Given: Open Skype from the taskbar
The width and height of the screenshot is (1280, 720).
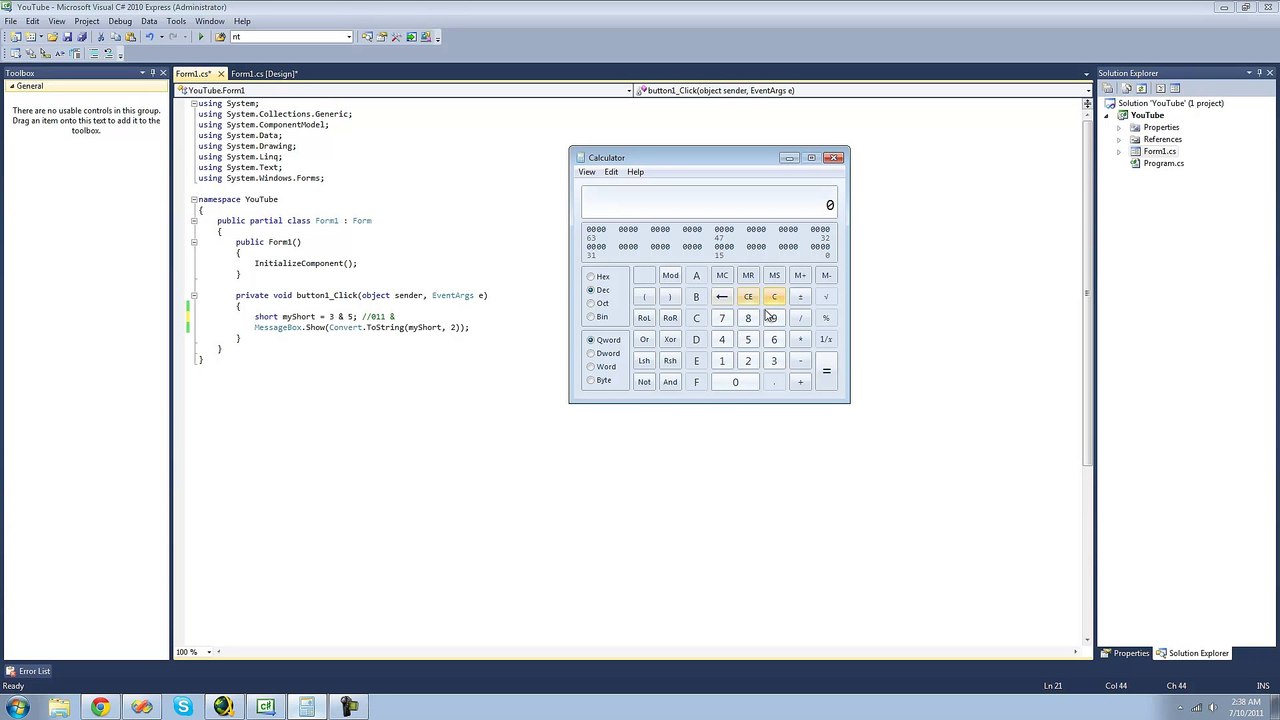Looking at the screenshot, I should tap(183, 707).
